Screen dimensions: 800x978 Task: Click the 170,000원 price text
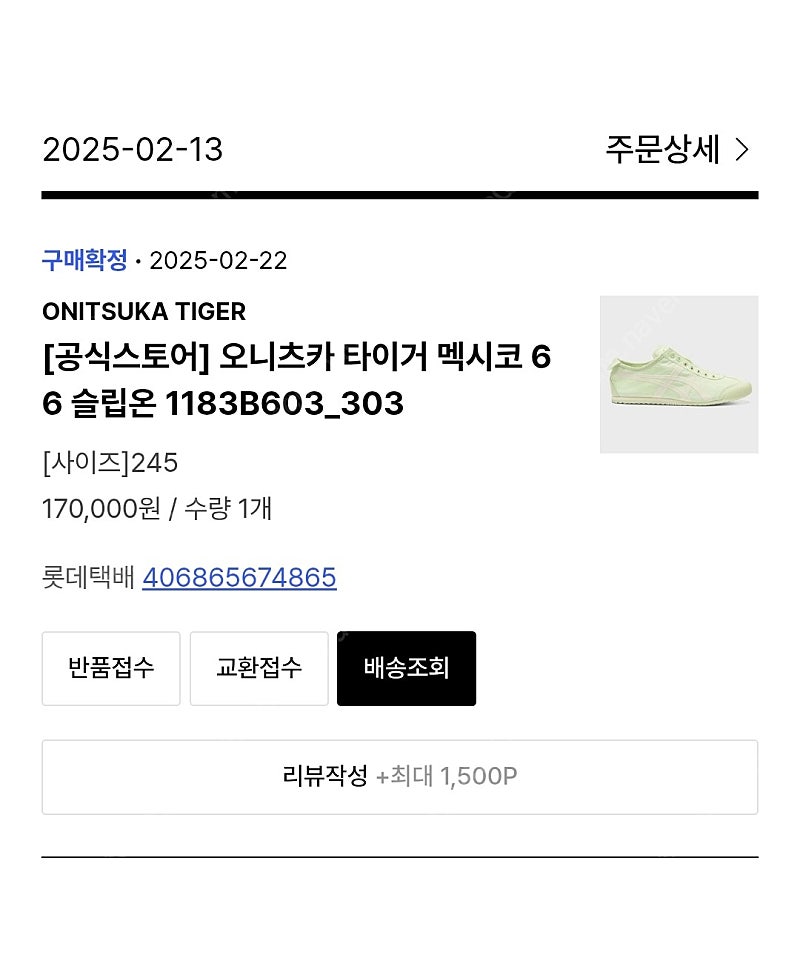point(101,509)
